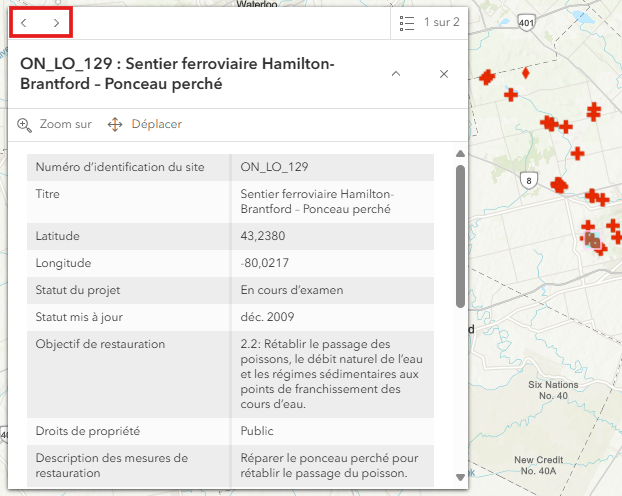Go to next feature with right arrow
622x496 pixels.
point(57,21)
